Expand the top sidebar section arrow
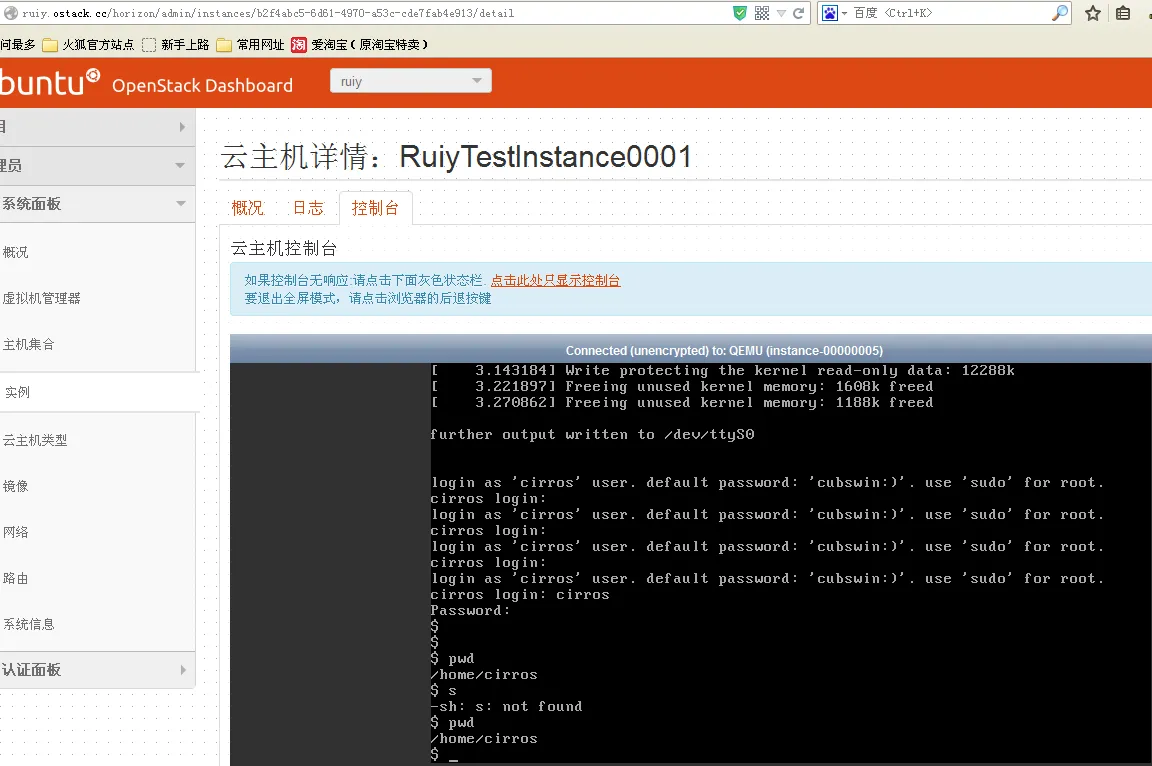Viewport: 1152px width, 766px height. [x=182, y=127]
